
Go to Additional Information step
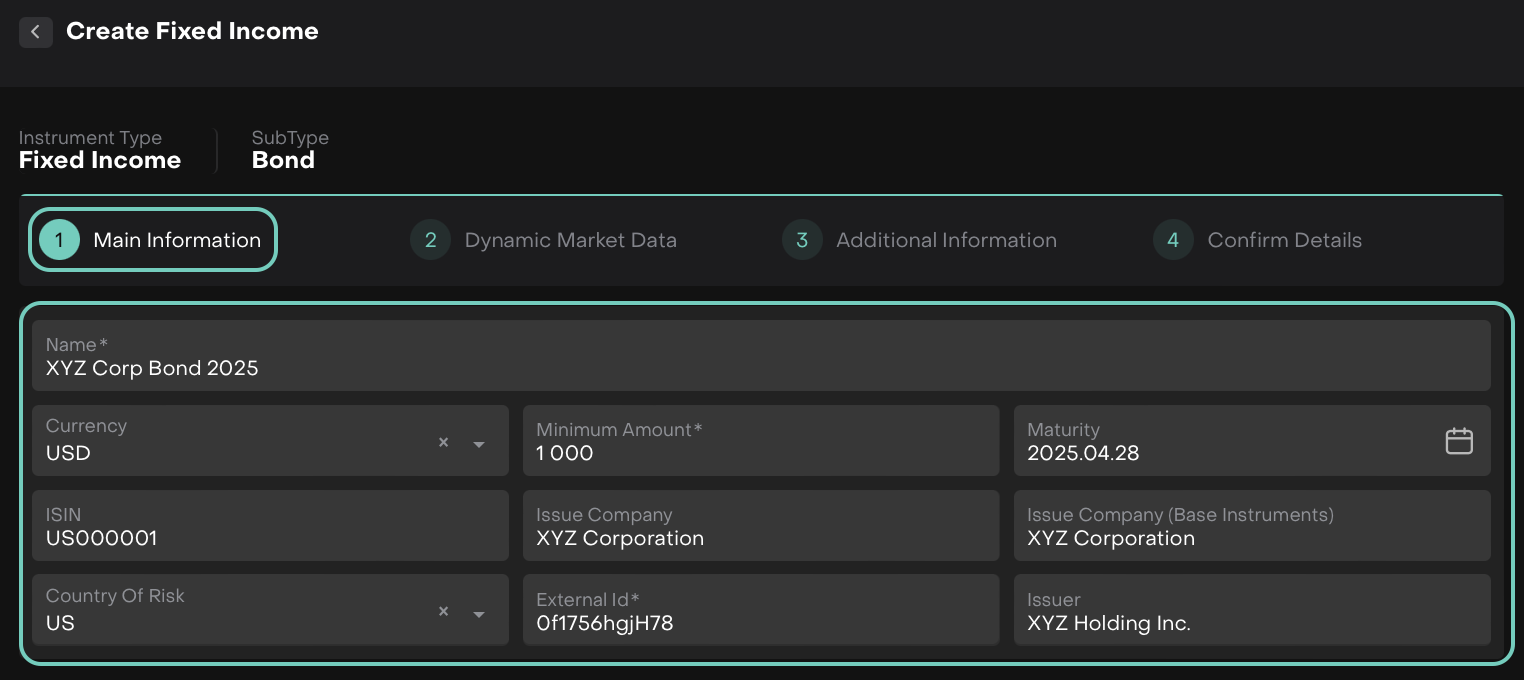pyautogui.click(x=945, y=240)
